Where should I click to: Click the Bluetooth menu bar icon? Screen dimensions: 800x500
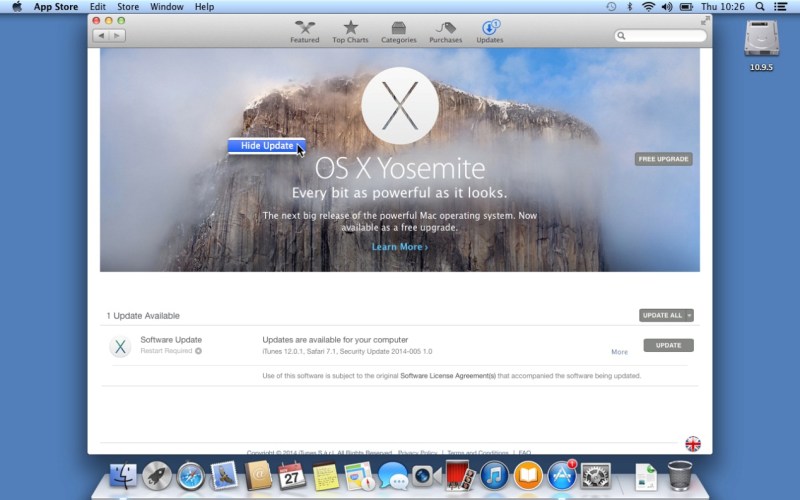[x=630, y=7]
